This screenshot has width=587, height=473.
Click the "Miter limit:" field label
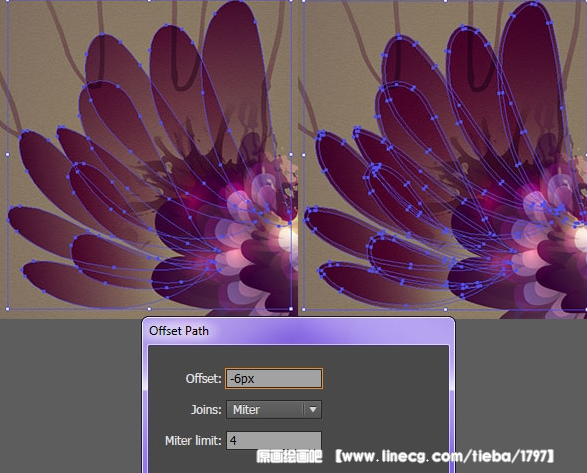coord(193,440)
